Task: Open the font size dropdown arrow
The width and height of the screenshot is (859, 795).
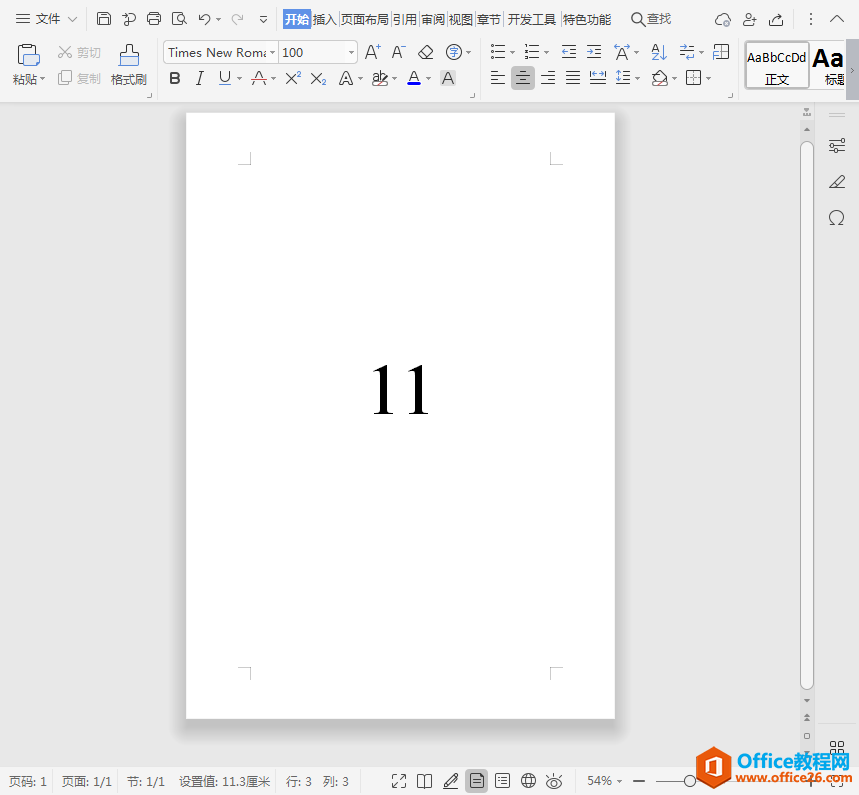Action: point(351,53)
